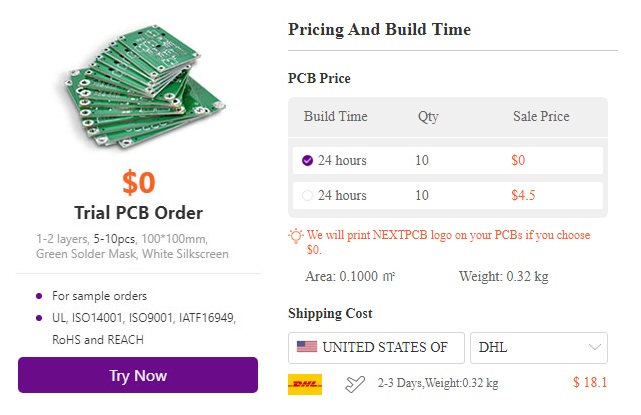Select the $4.5 24 hours build option
This screenshot has height=415, width=641.
308,195
